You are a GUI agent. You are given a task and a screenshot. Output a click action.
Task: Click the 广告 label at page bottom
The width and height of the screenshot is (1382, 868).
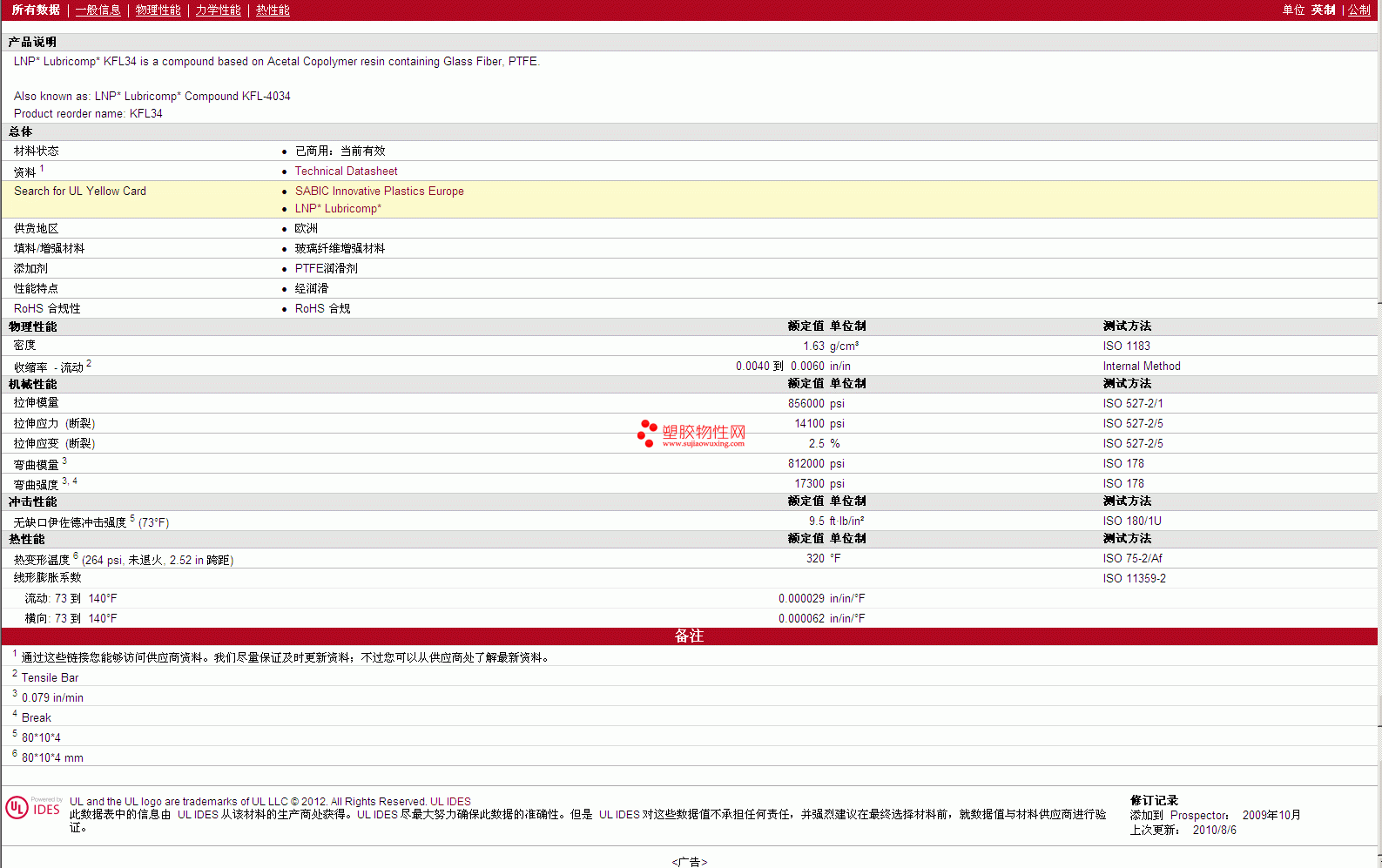689,862
